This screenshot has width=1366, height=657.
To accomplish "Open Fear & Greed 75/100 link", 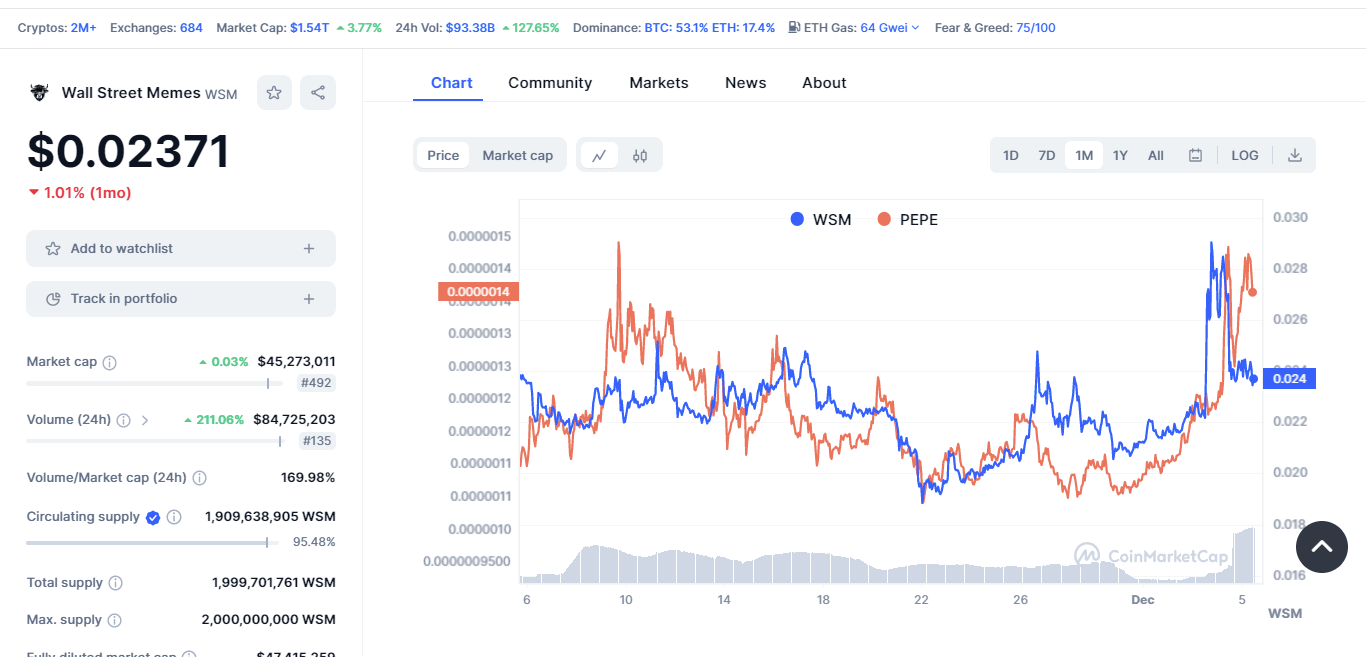I will (1036, 27).
